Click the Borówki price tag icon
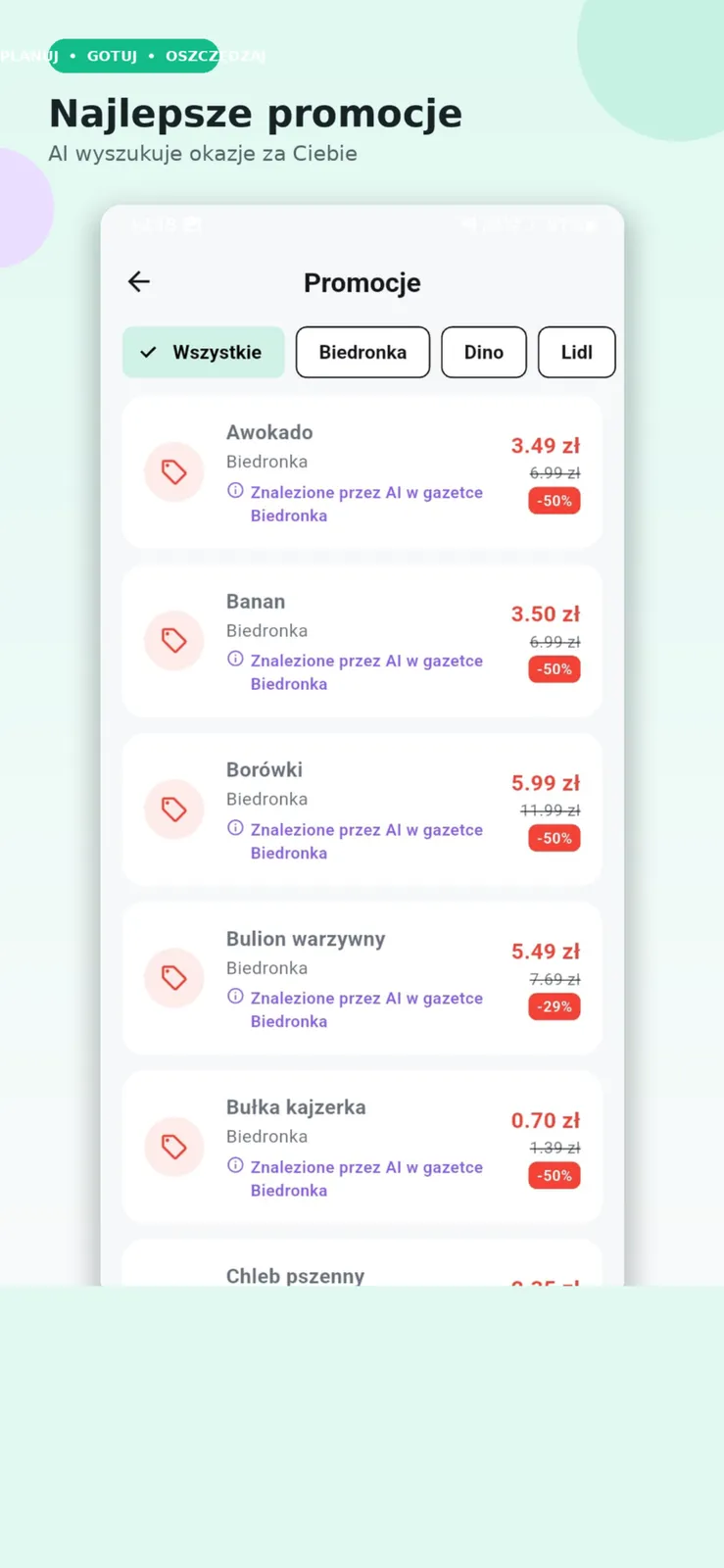Image resolution: width=724 pixels, height=1568 pixels. (x=174, y=809)
